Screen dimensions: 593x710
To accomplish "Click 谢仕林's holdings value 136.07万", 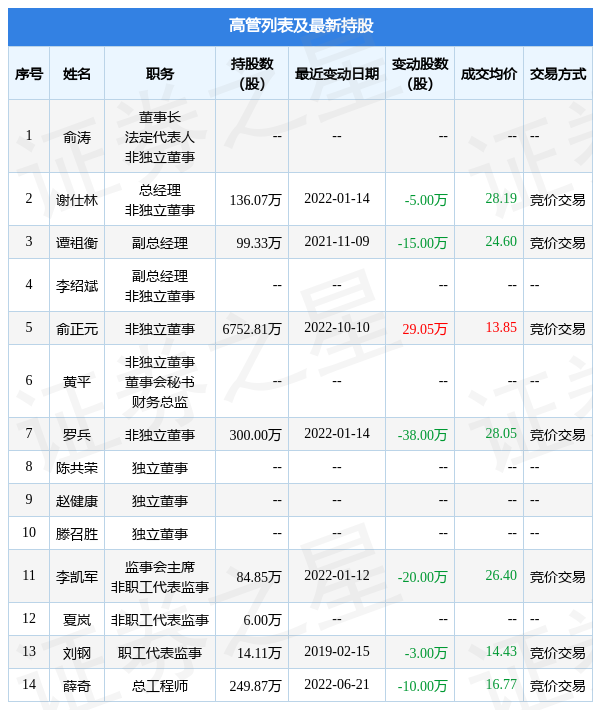I will pyautogui.click(x=255, y=200).
